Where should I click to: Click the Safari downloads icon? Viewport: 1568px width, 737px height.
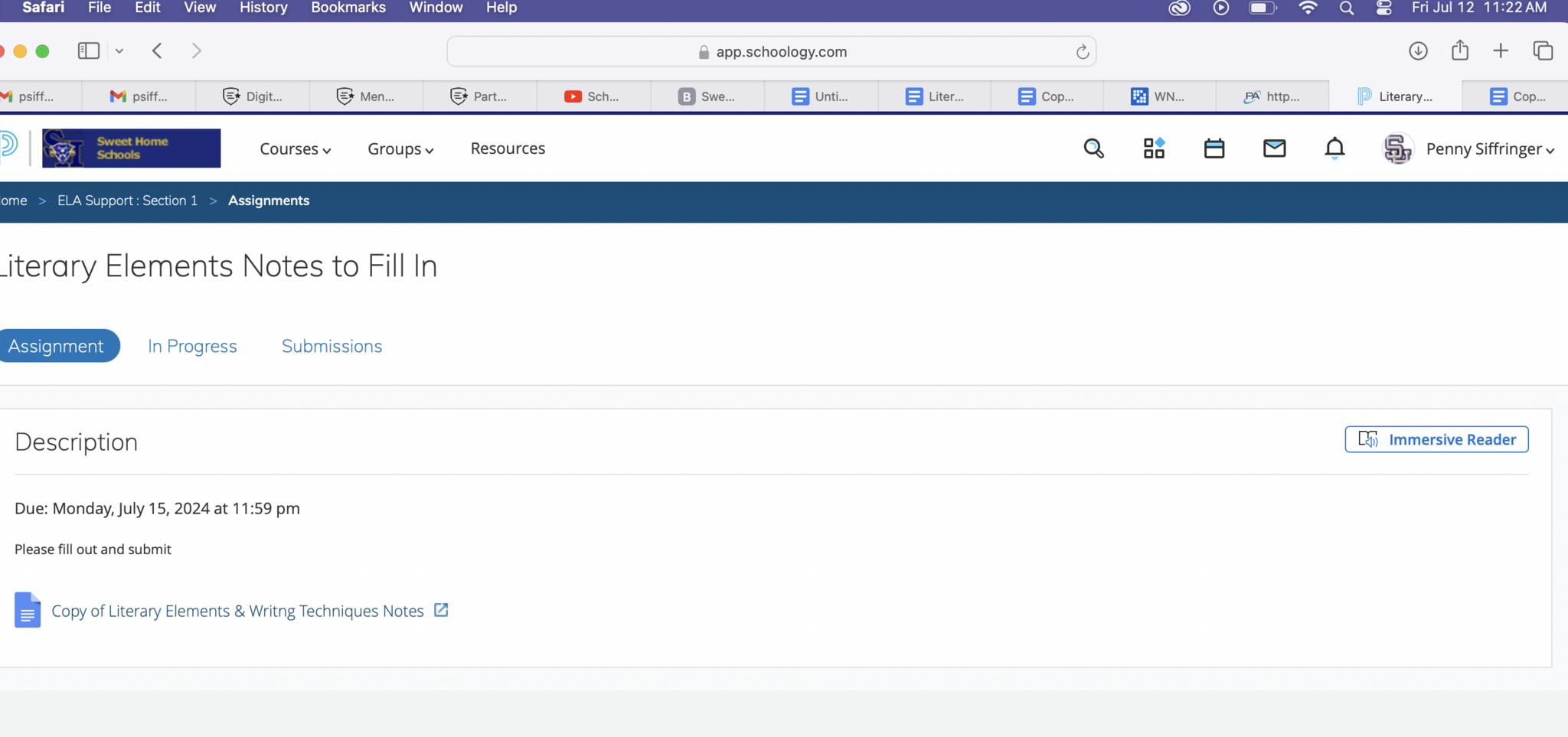pos(1418,51)
